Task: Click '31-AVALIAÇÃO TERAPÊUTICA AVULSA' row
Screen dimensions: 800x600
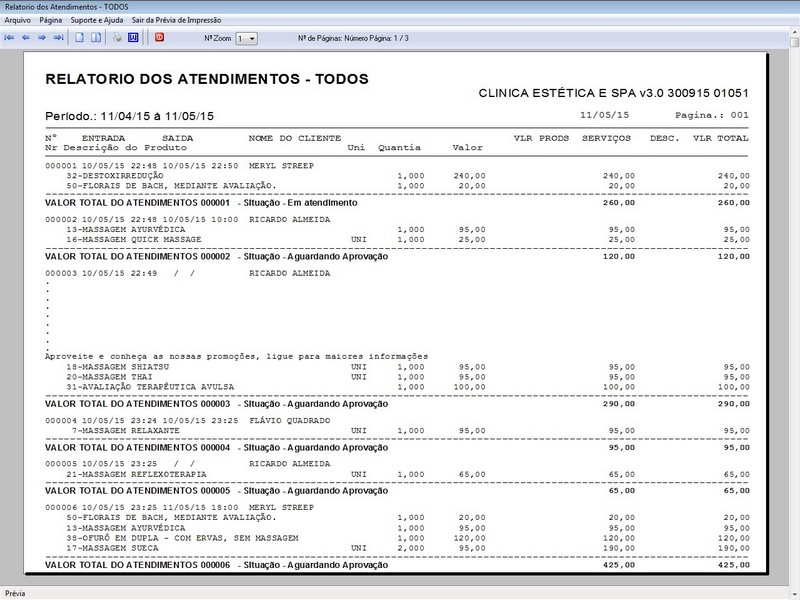Action: tap(397, 387)
